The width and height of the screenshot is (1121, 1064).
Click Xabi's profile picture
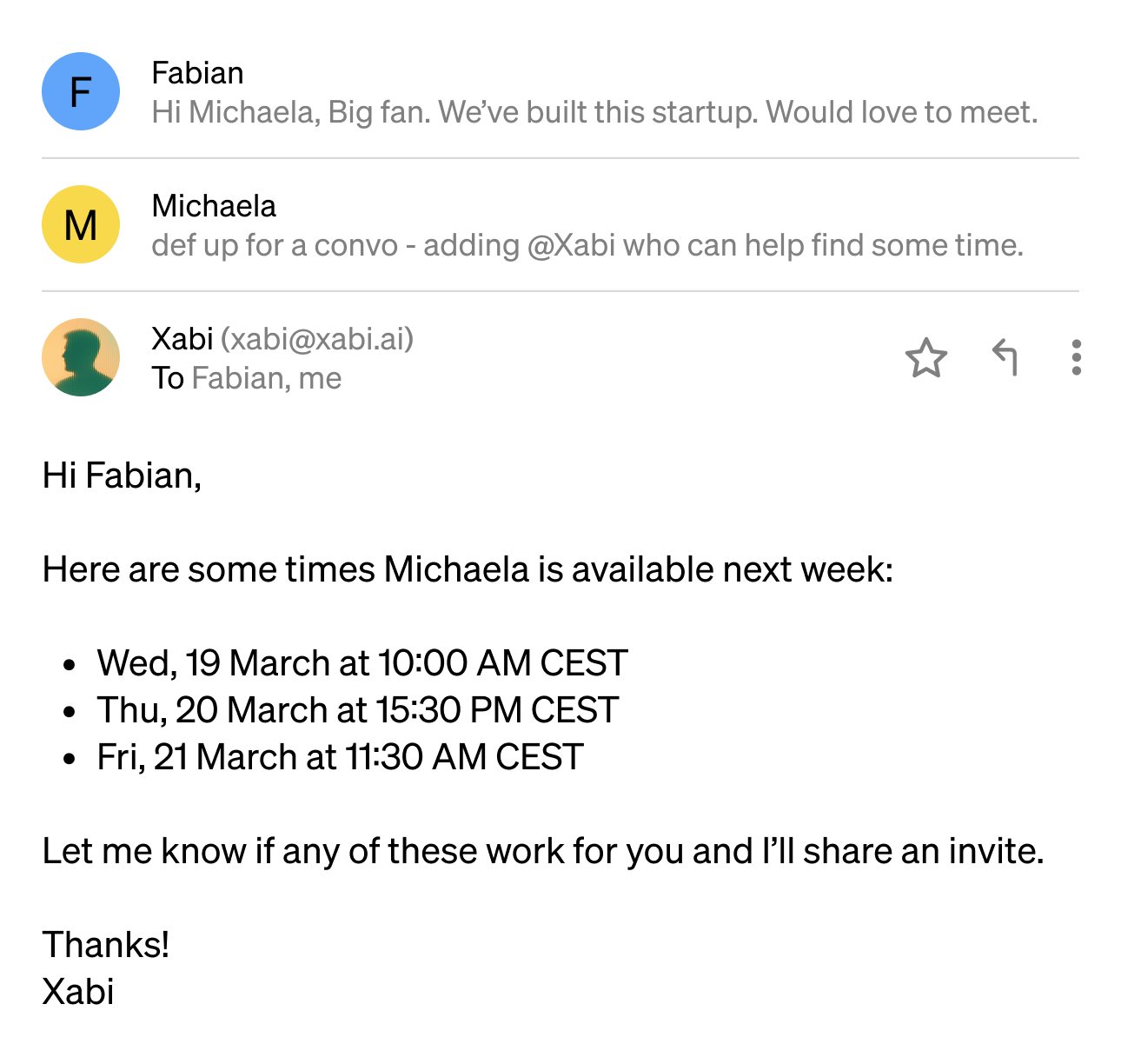coord(81,357)
